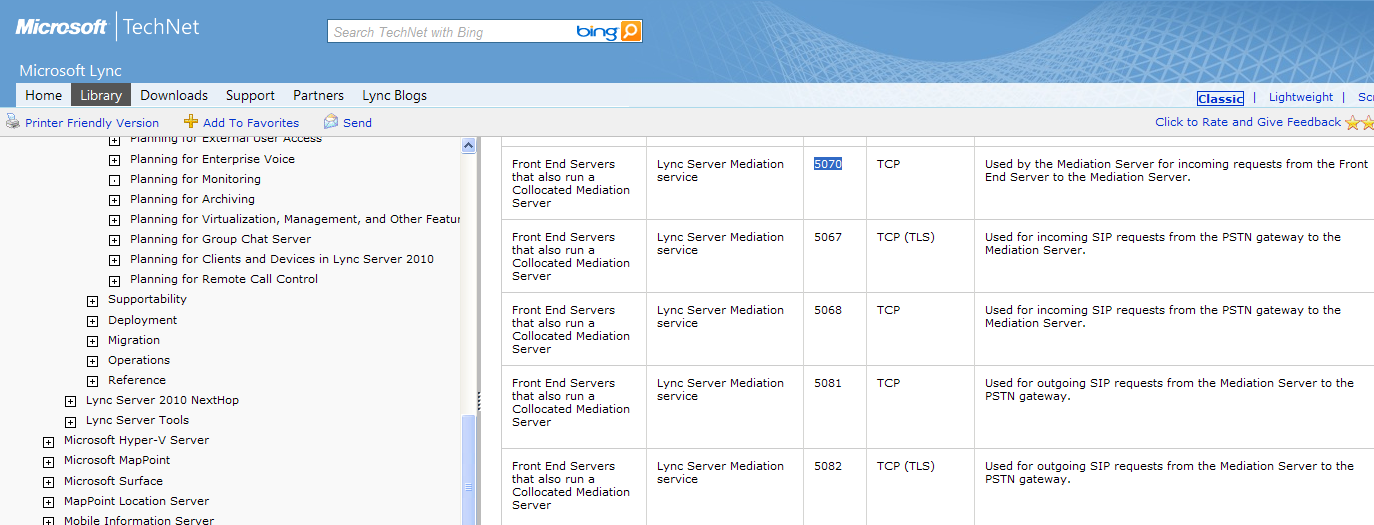Open Planning for Monitoring tree item
Image resolution: width=1374 pixels, height=525 pixels.
point(195,179)
